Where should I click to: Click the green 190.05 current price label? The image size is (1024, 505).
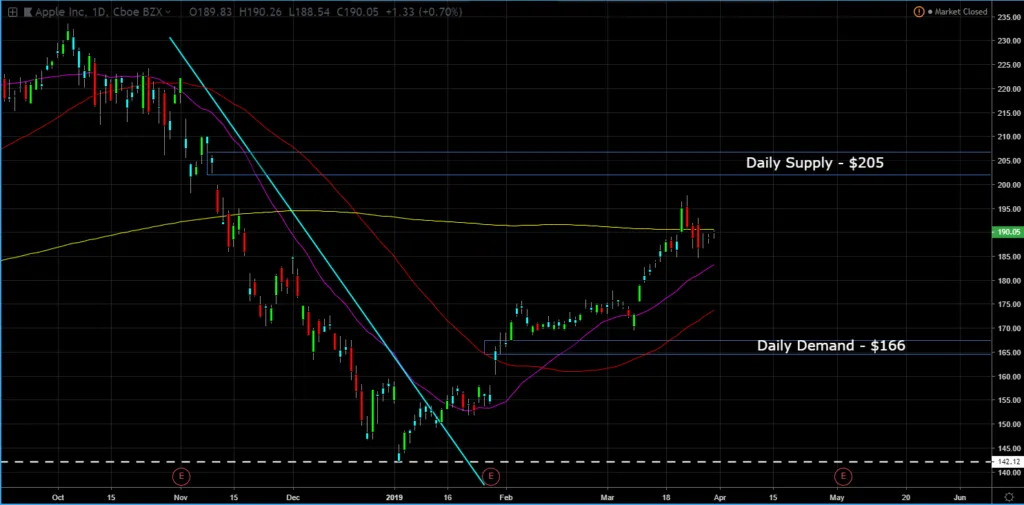[x=1008, y=232]
